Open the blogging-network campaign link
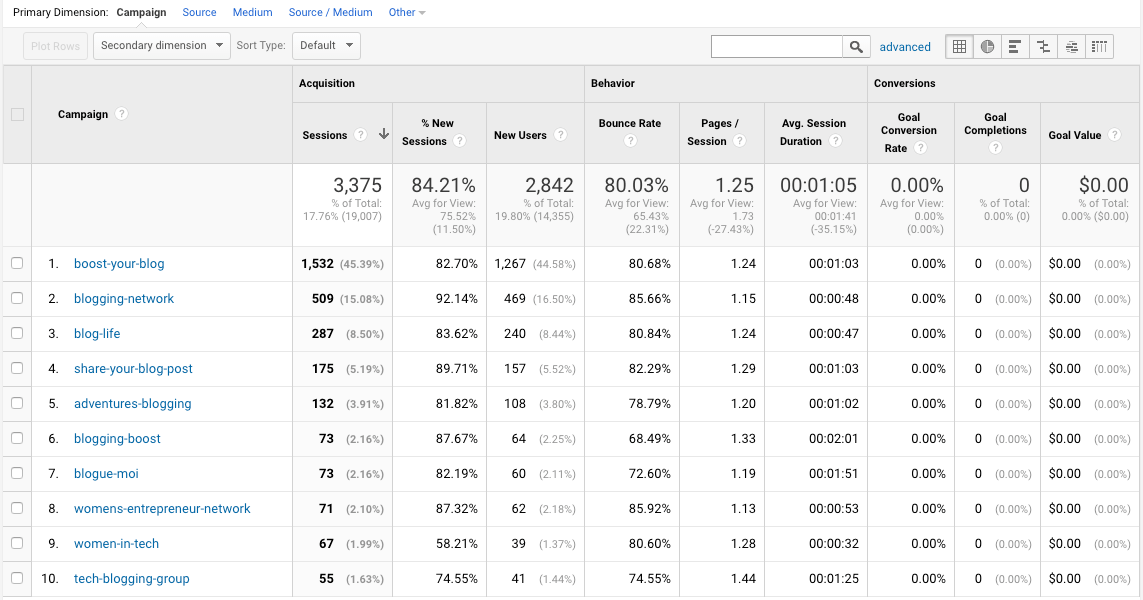This screenshot has width=1143, height=600. (124, 299)
